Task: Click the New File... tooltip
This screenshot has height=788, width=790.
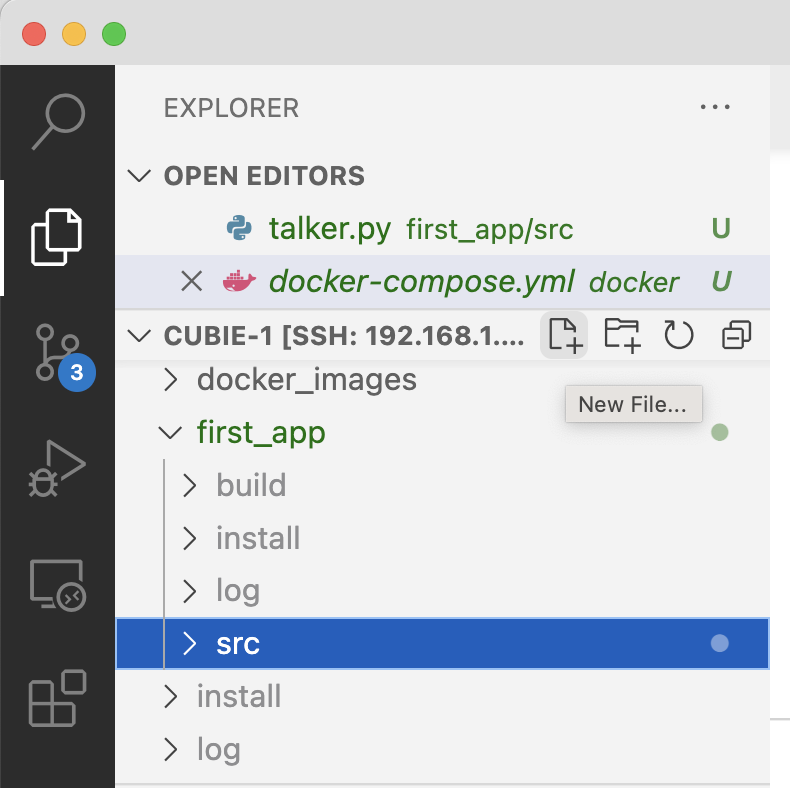Action: click(x=633, y=404)
